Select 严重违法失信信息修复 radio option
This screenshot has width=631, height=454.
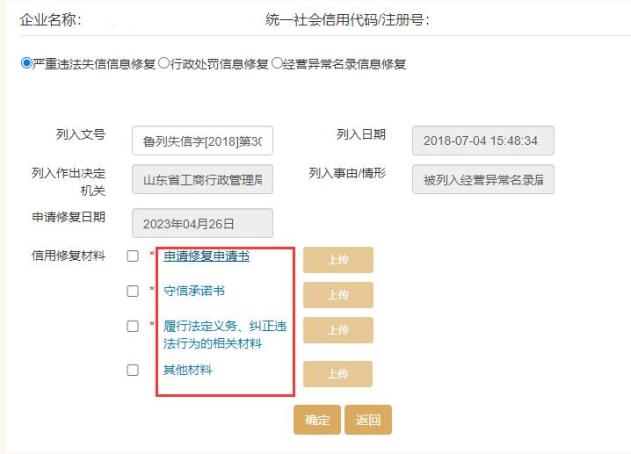(x=27, y=63)
